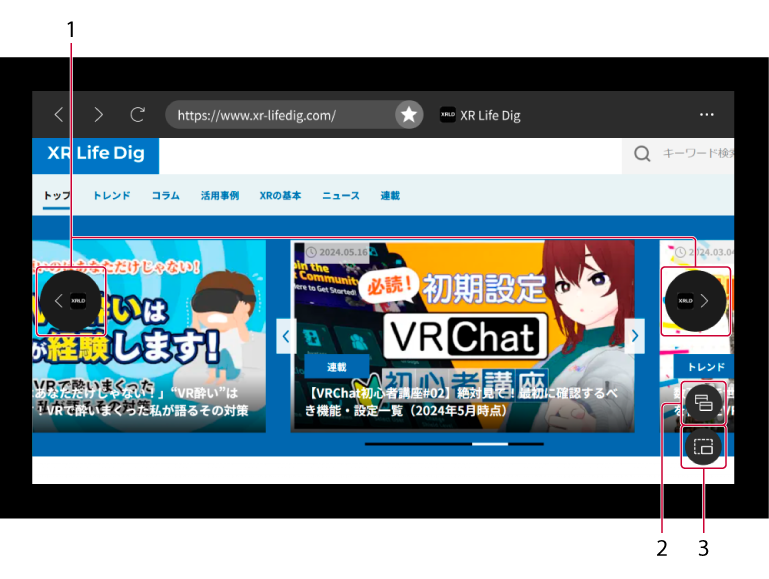Screen dimensions: 769x579
Task: Click the carousel slide position indicator bar
Action: (454, 444)
